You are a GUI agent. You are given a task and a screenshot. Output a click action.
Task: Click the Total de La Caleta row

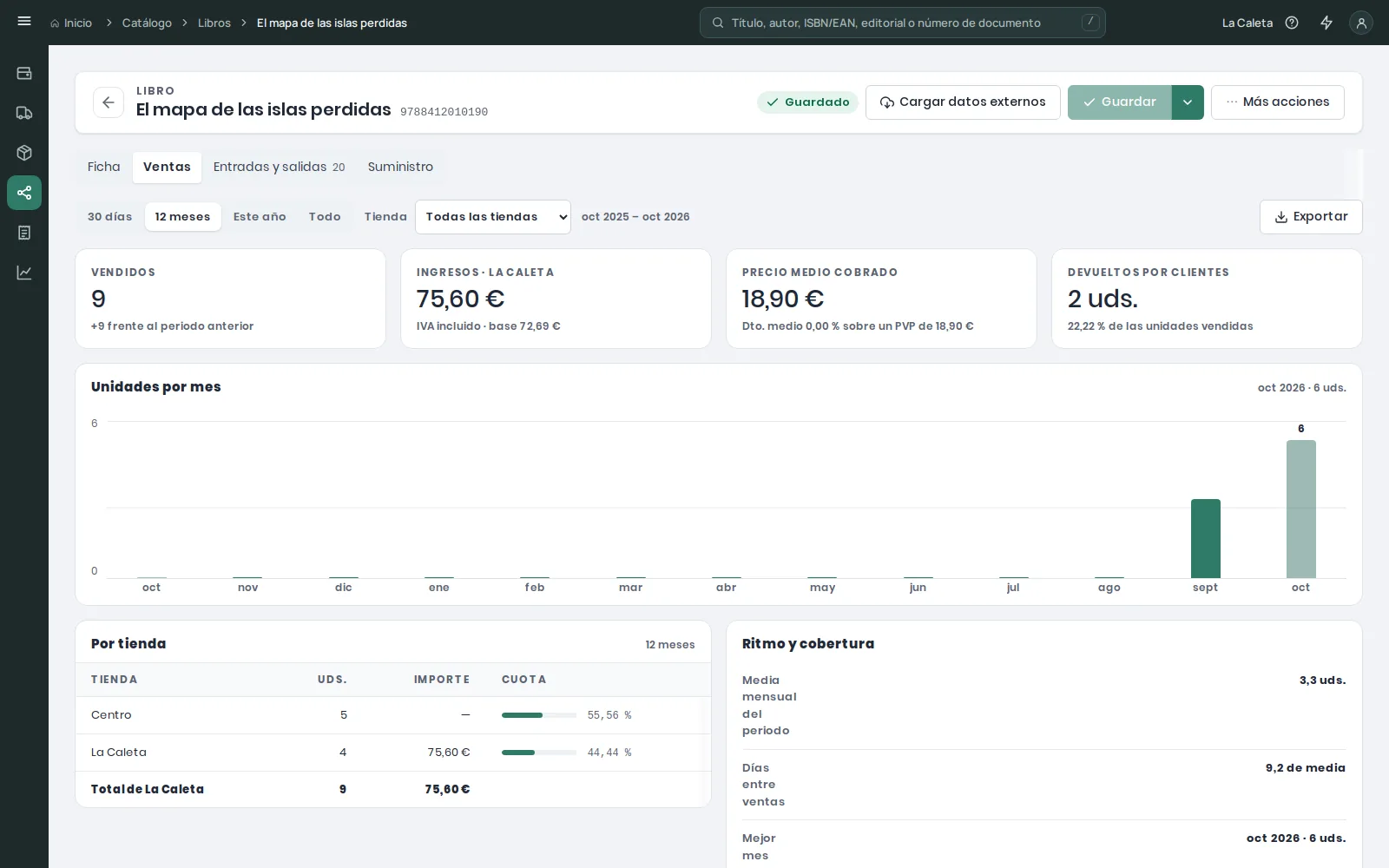coord(393,789)
